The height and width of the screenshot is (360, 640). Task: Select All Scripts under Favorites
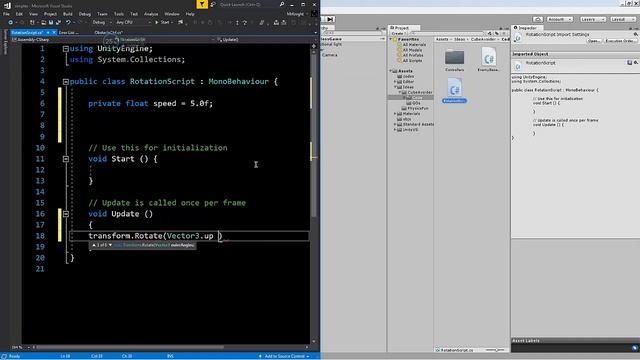coord(411,60)
